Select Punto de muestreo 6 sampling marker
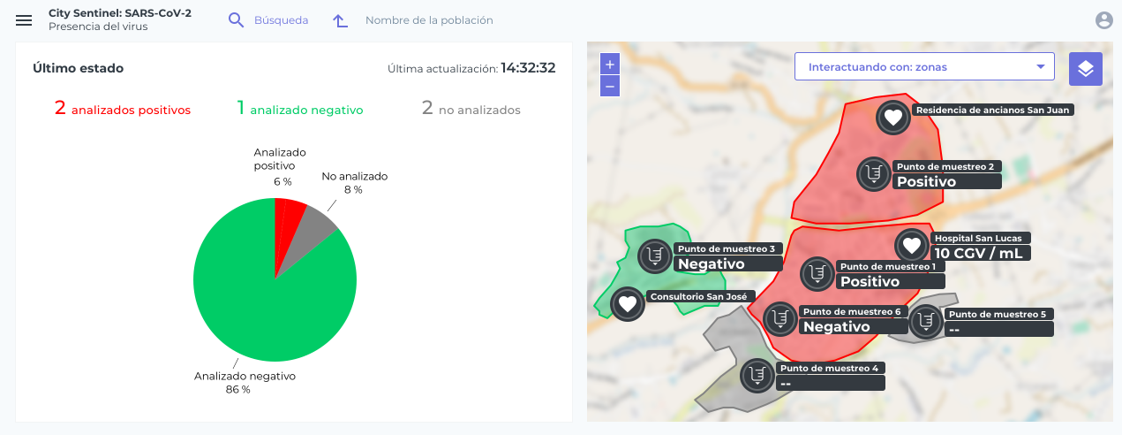Image resolution: width=1122 pixels, height=435 pixels. (781, 318)
